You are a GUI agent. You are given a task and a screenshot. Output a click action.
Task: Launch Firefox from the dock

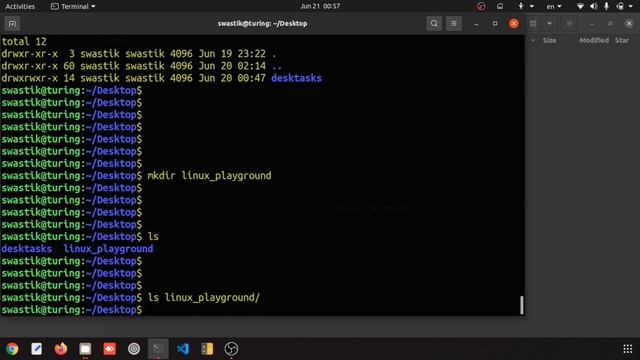point(61,349)
